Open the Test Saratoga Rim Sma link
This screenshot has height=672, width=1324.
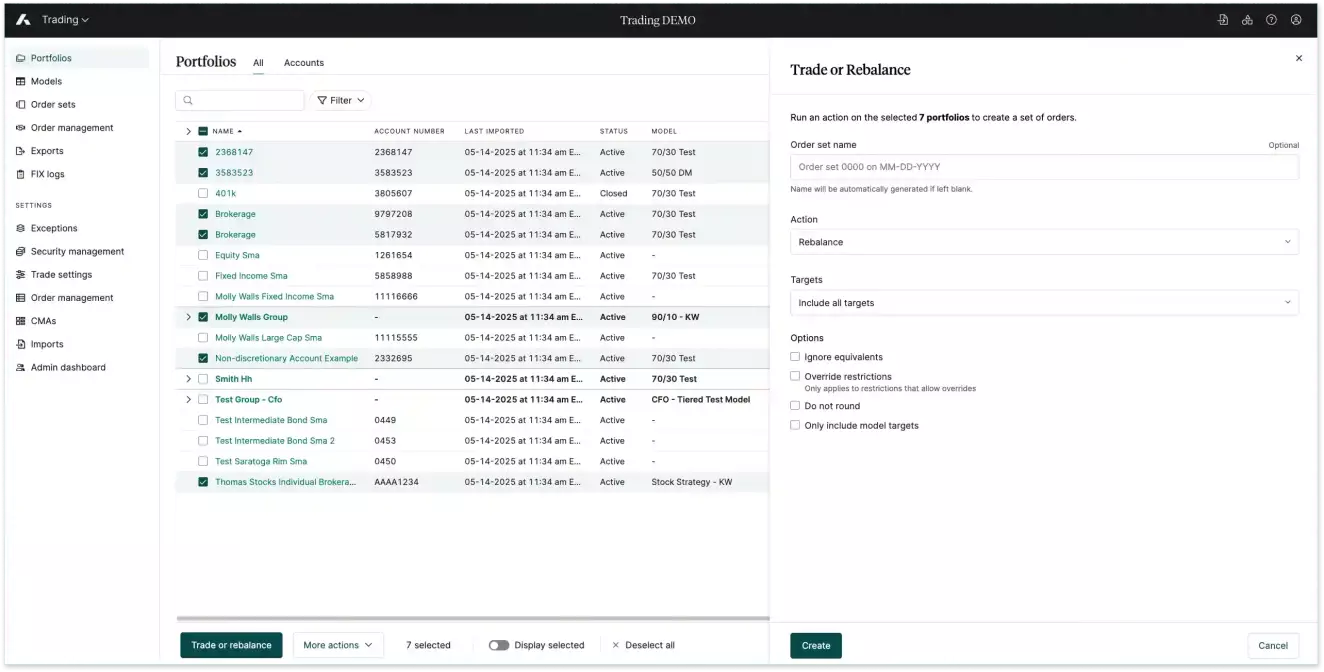[x=261, y=461]
